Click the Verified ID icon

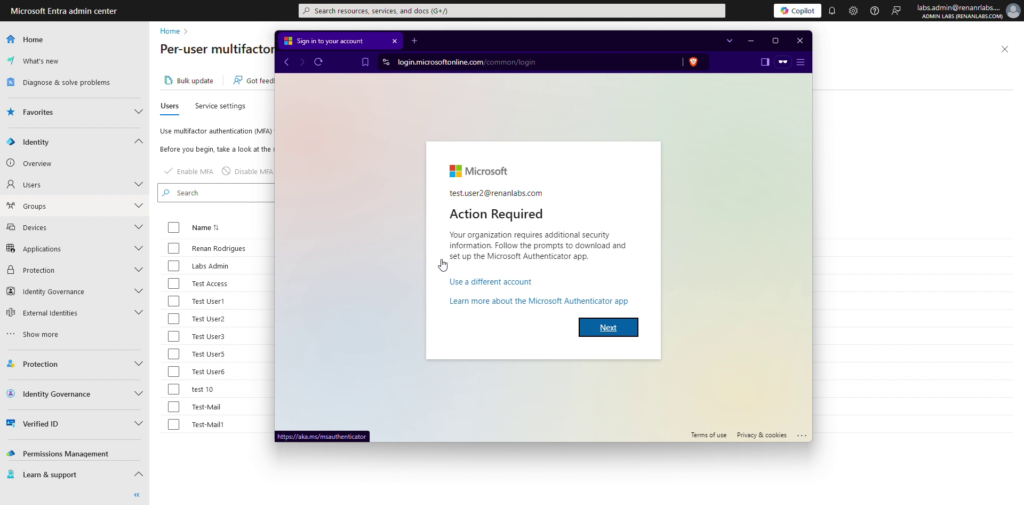coord(10,423)
